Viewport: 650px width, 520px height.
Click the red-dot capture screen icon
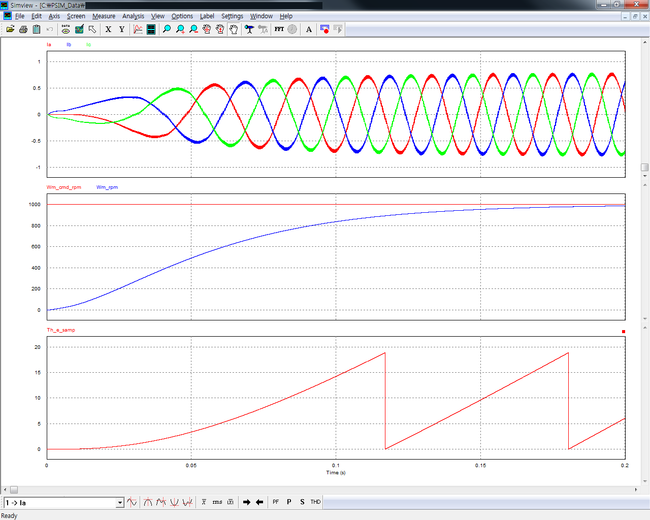pyautogui.click(x=325, y=29)
